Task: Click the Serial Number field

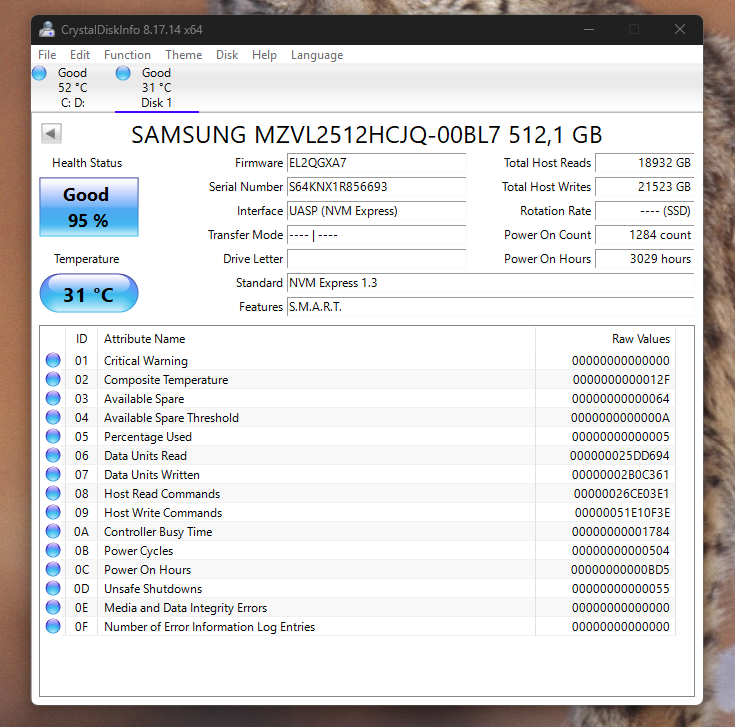Action: click(376, 187)
